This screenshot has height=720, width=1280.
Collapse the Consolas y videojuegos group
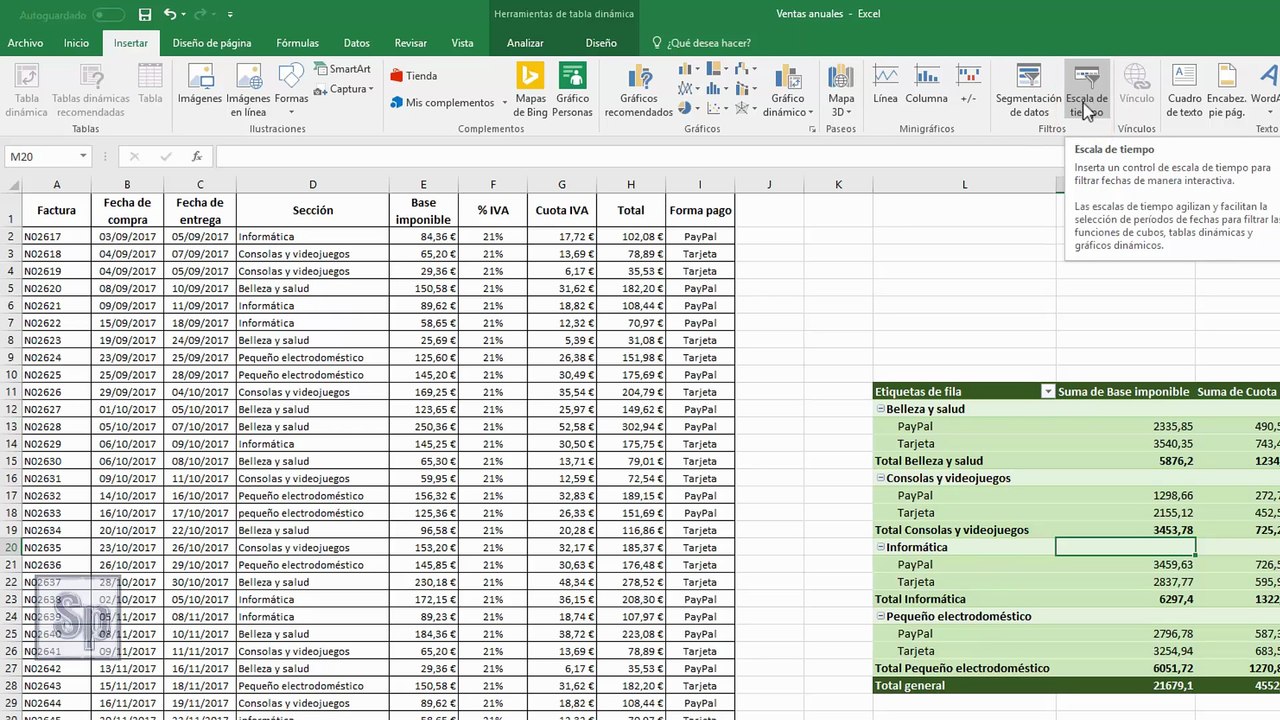[x=881, y=478]
